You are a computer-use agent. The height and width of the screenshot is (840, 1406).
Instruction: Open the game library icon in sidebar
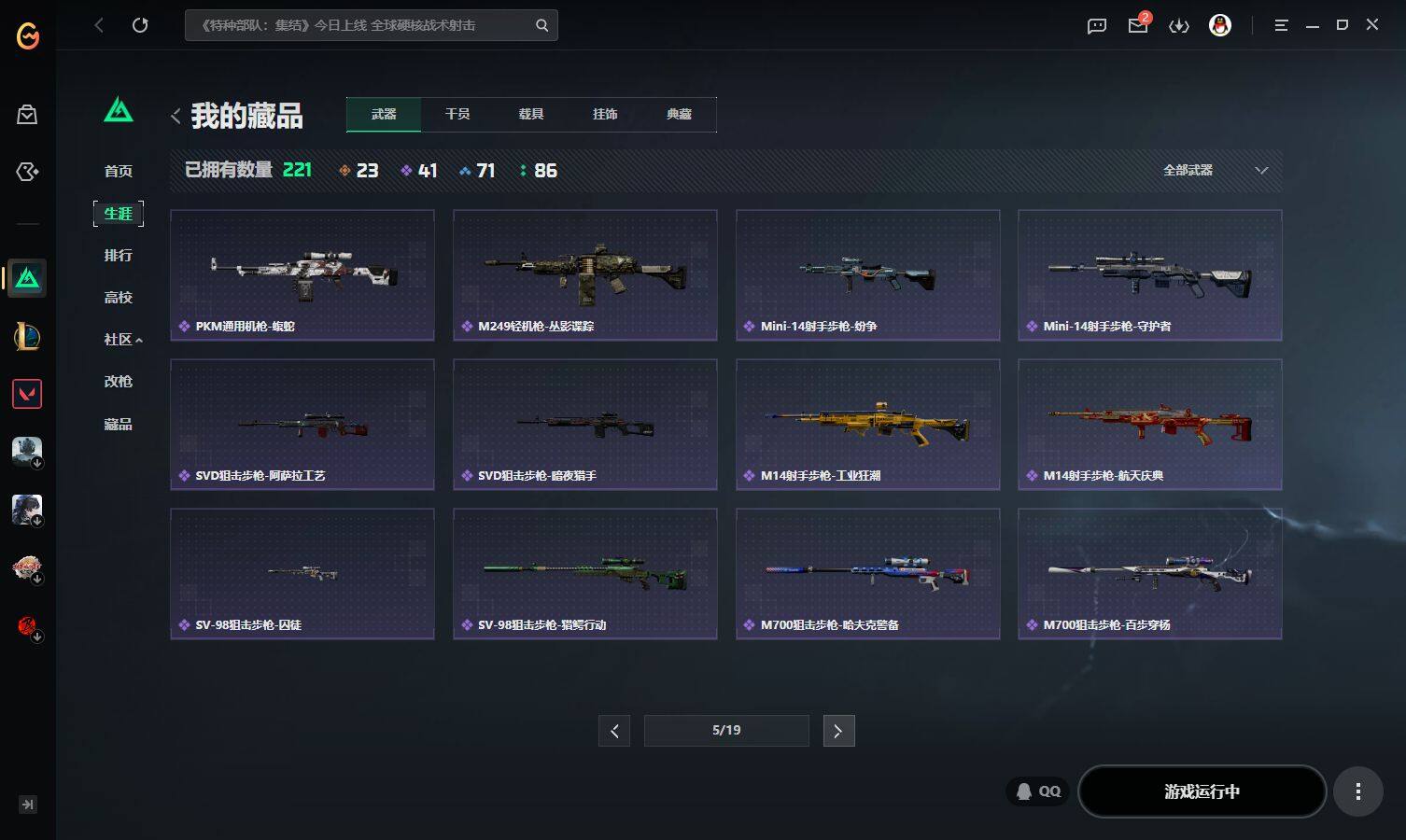coord(27,172)
